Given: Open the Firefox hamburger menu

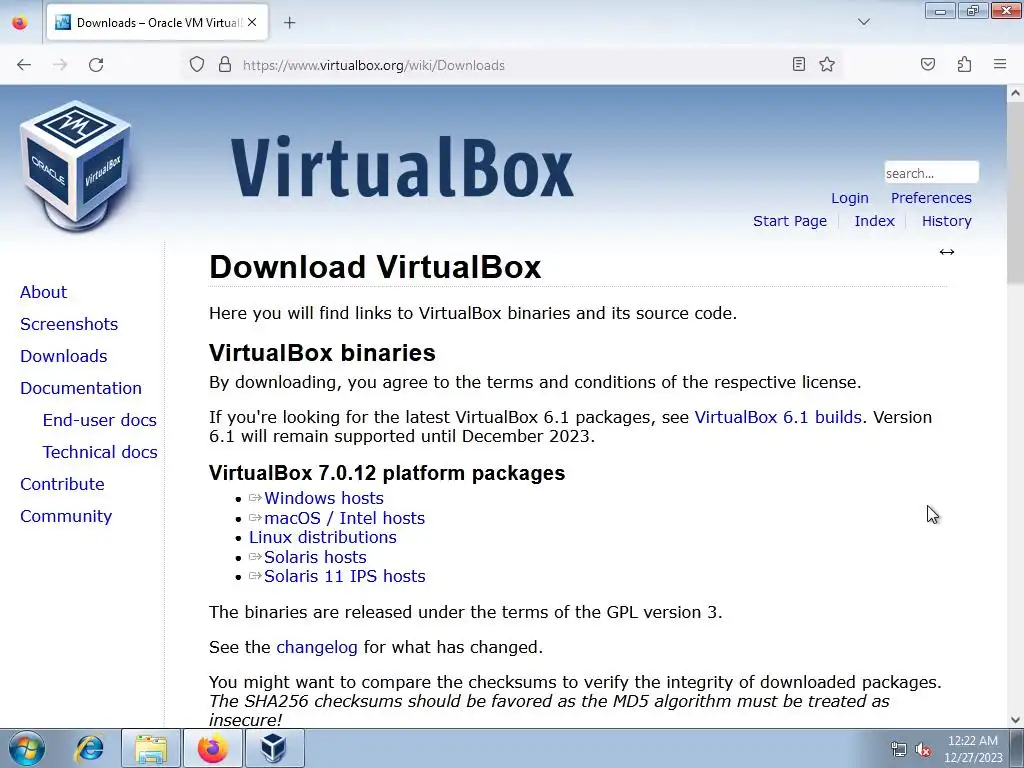Looking at the screenshot, I should [1000, 64].
